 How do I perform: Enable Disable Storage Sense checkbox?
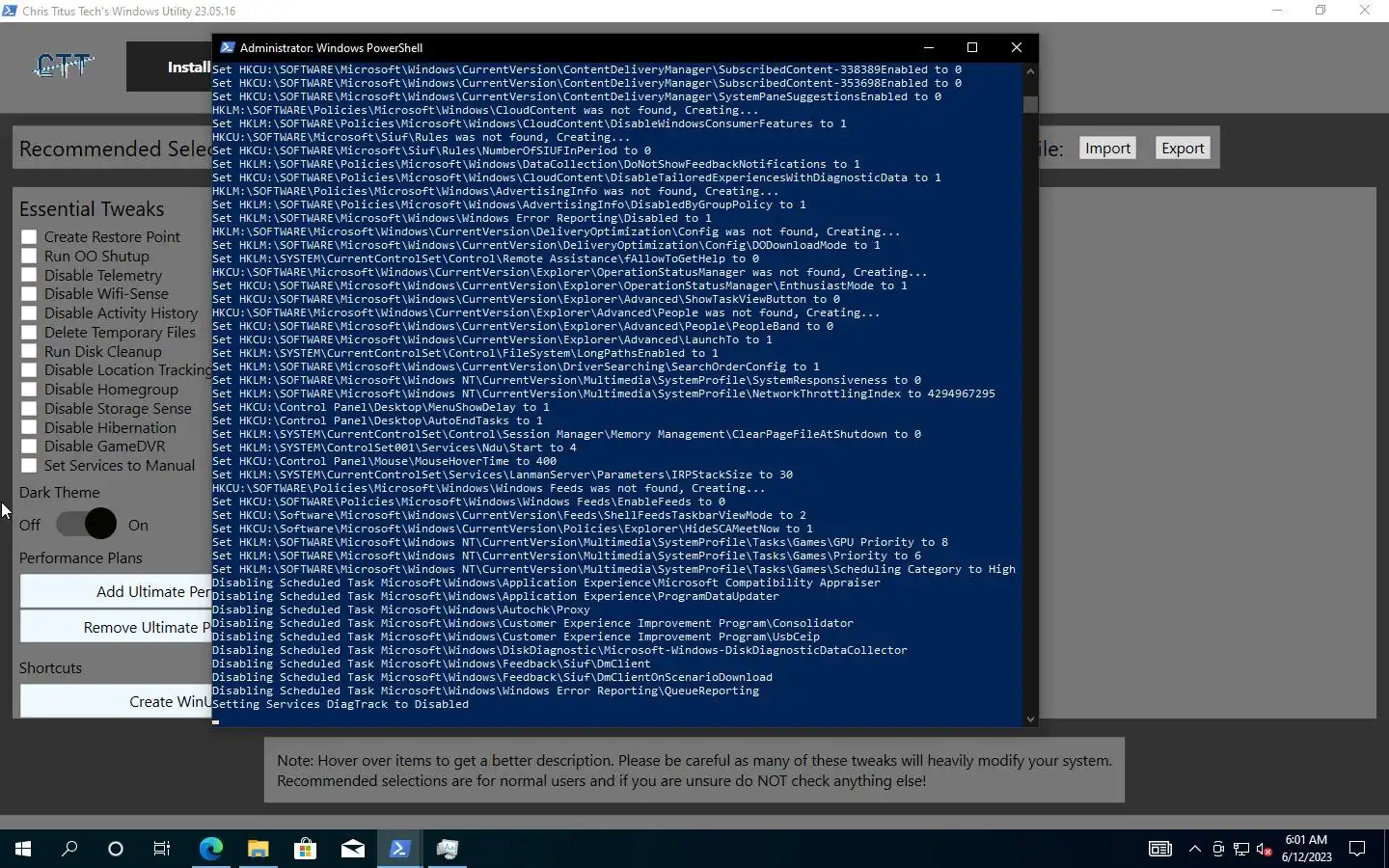(x=29, y=409)
